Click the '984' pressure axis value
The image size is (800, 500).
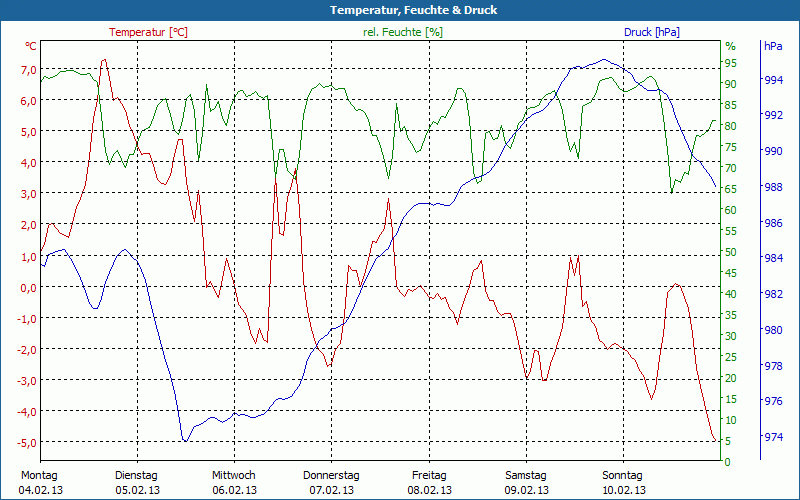point(774,259)
